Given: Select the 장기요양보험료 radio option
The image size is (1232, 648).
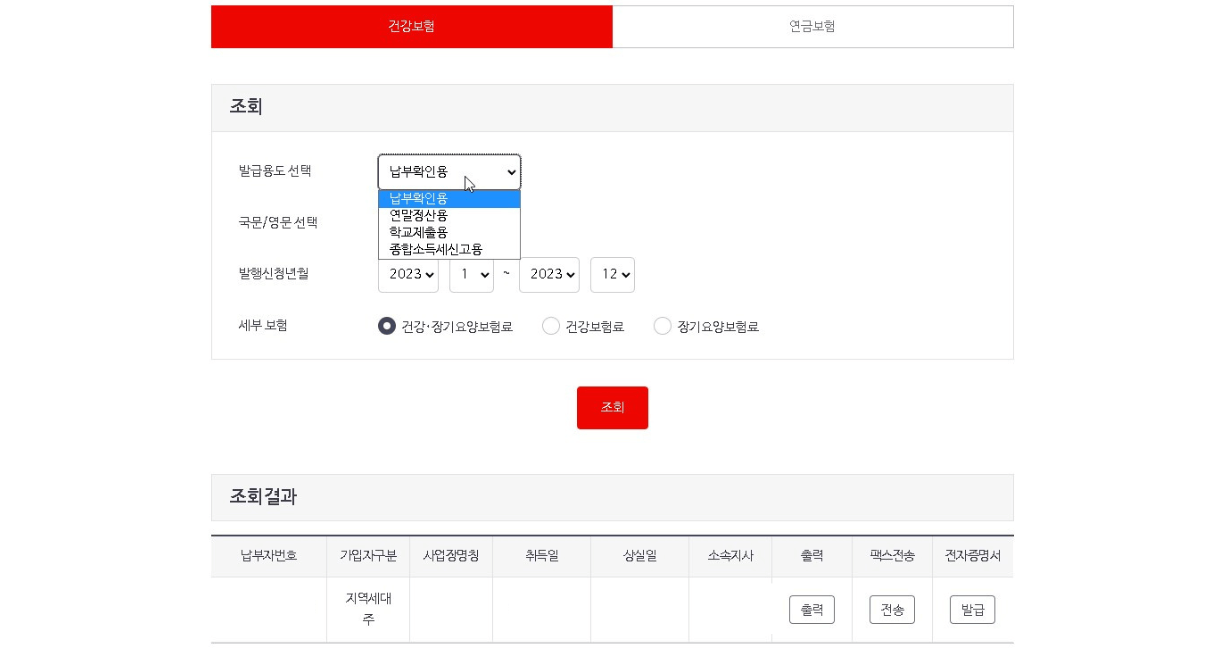Looking at the screenshot, I should 662,325.
